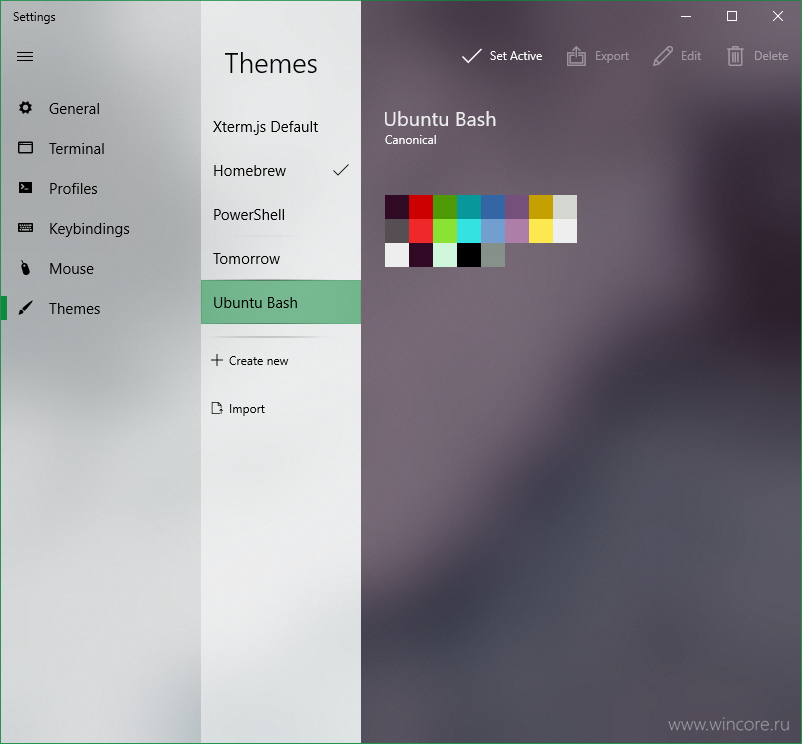
Task: Click the gray-green swatch in third row
Action: (x=493, y=255)
